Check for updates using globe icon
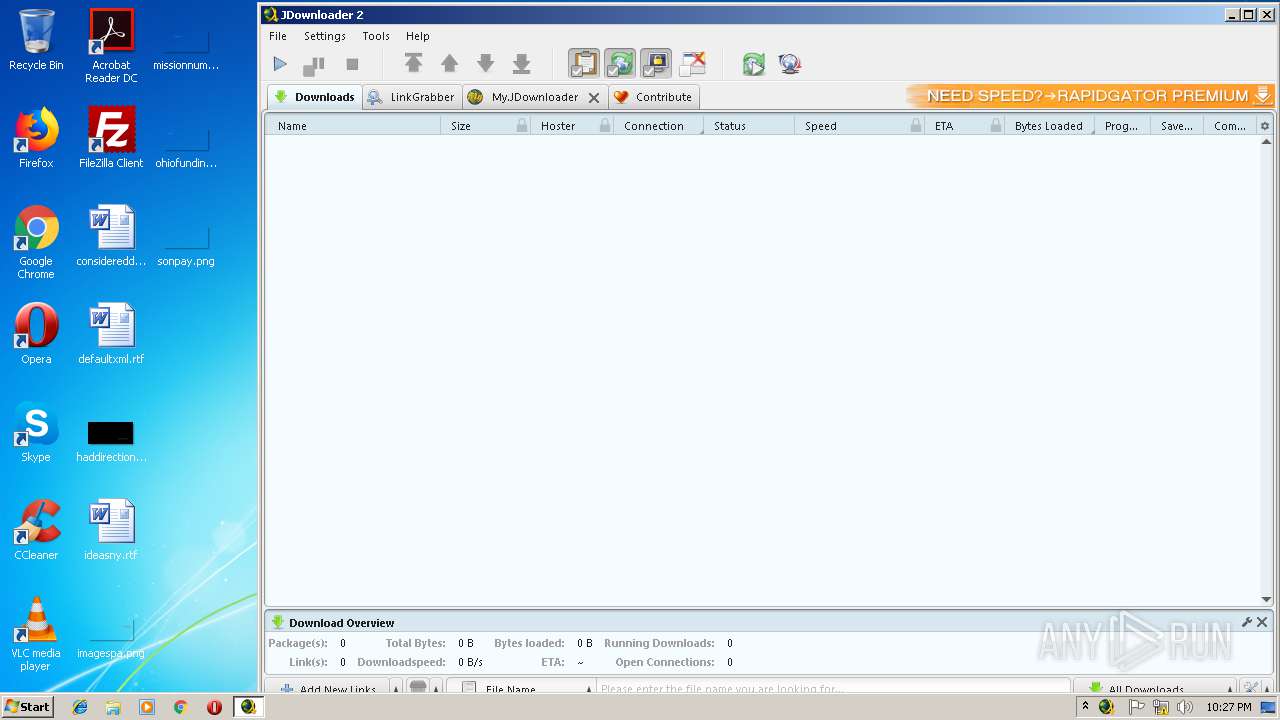The image size is (1280, 720). (x=789, y=64)
